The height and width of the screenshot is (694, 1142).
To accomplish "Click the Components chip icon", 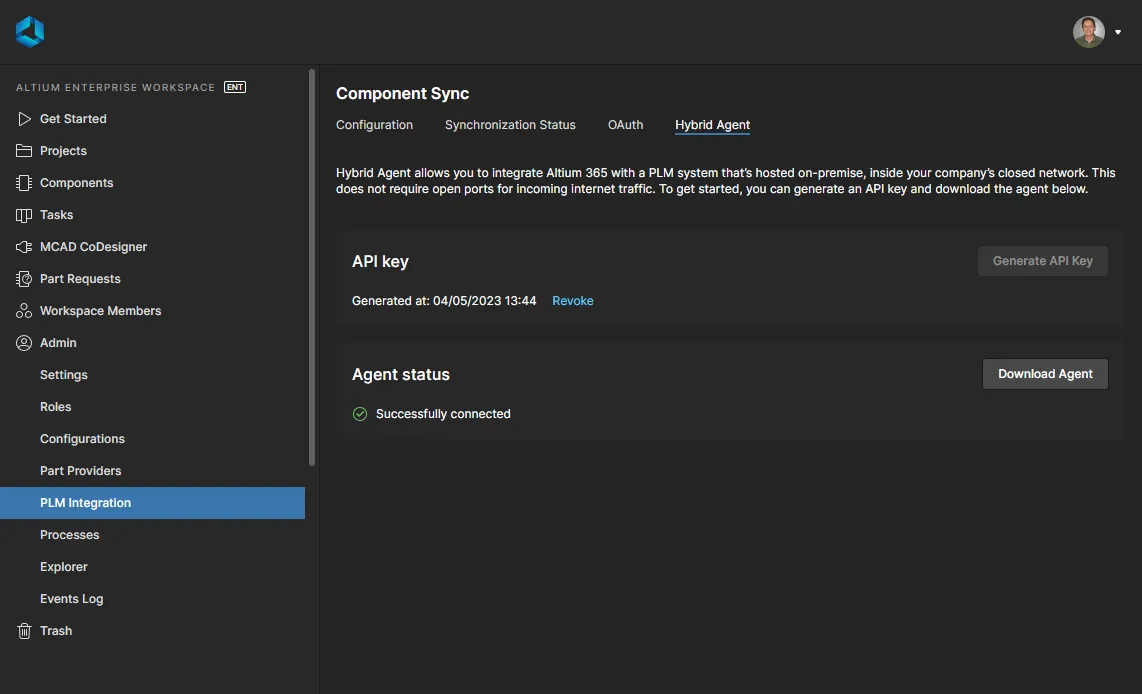I will 24,183.
